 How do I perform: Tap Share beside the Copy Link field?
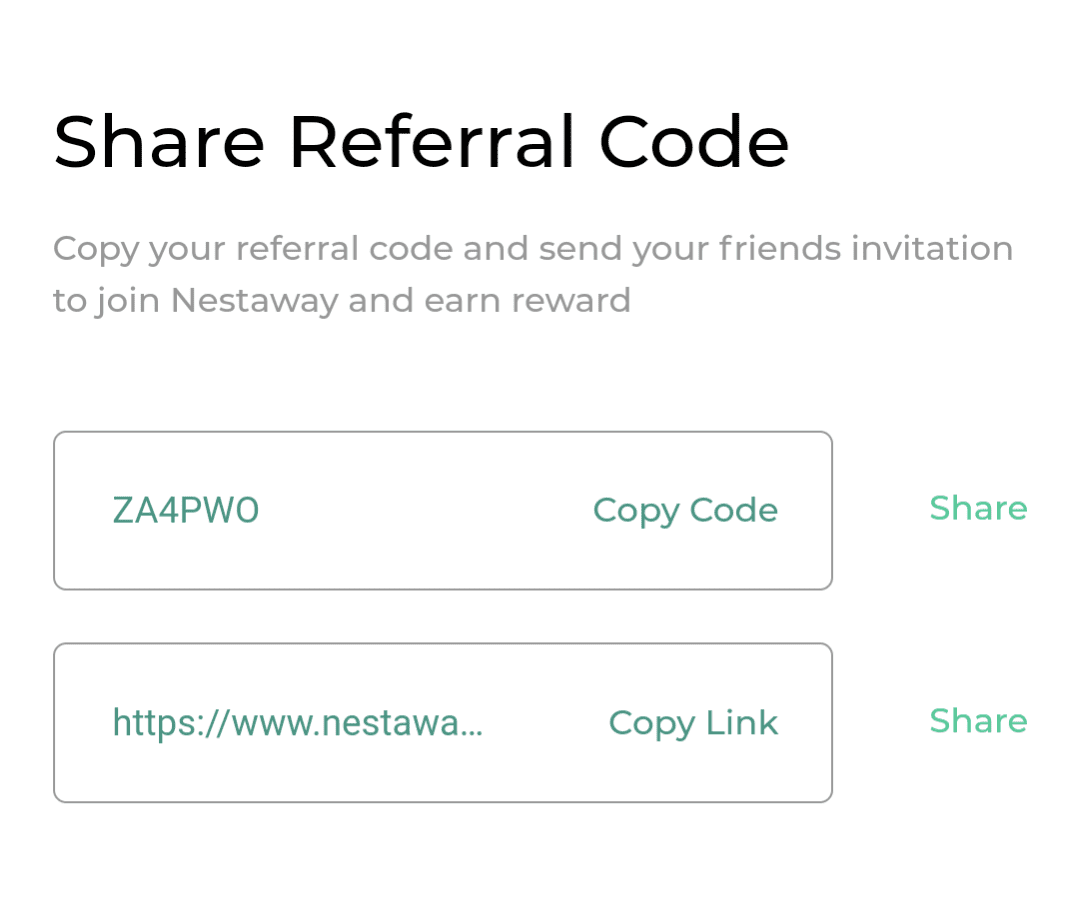(x=977, y=721)
